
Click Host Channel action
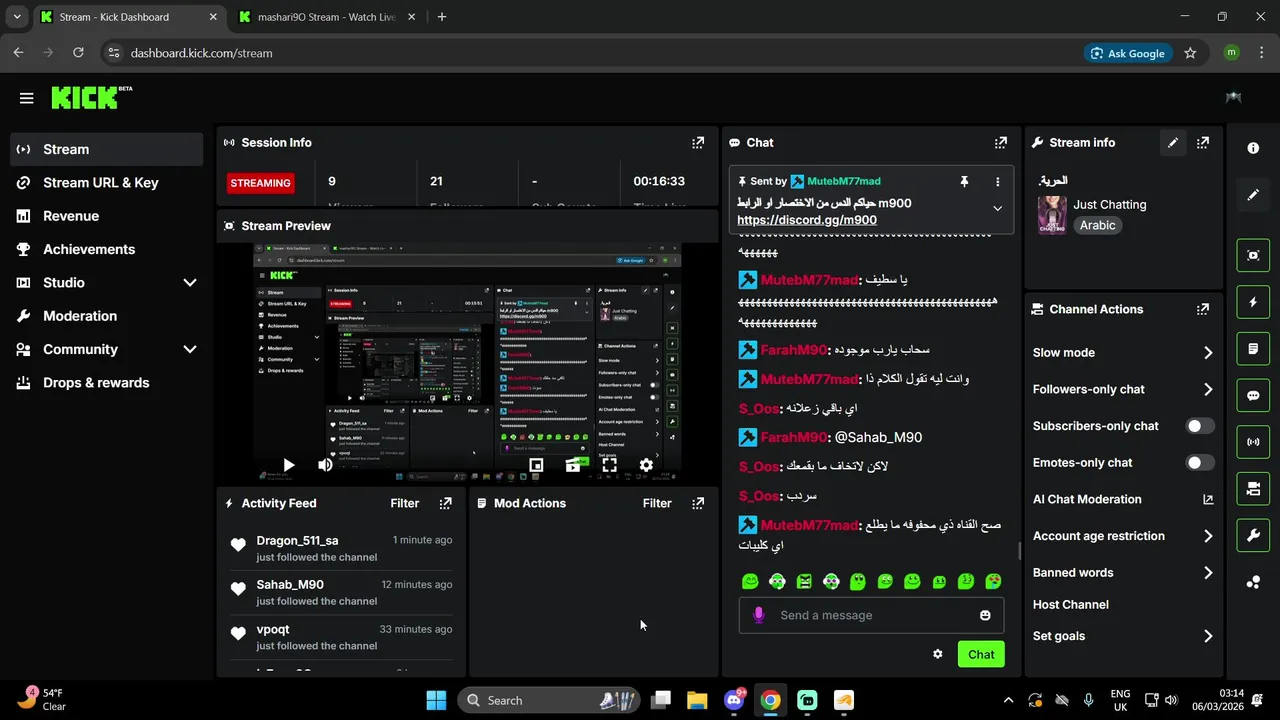(x=1071, y=605)
